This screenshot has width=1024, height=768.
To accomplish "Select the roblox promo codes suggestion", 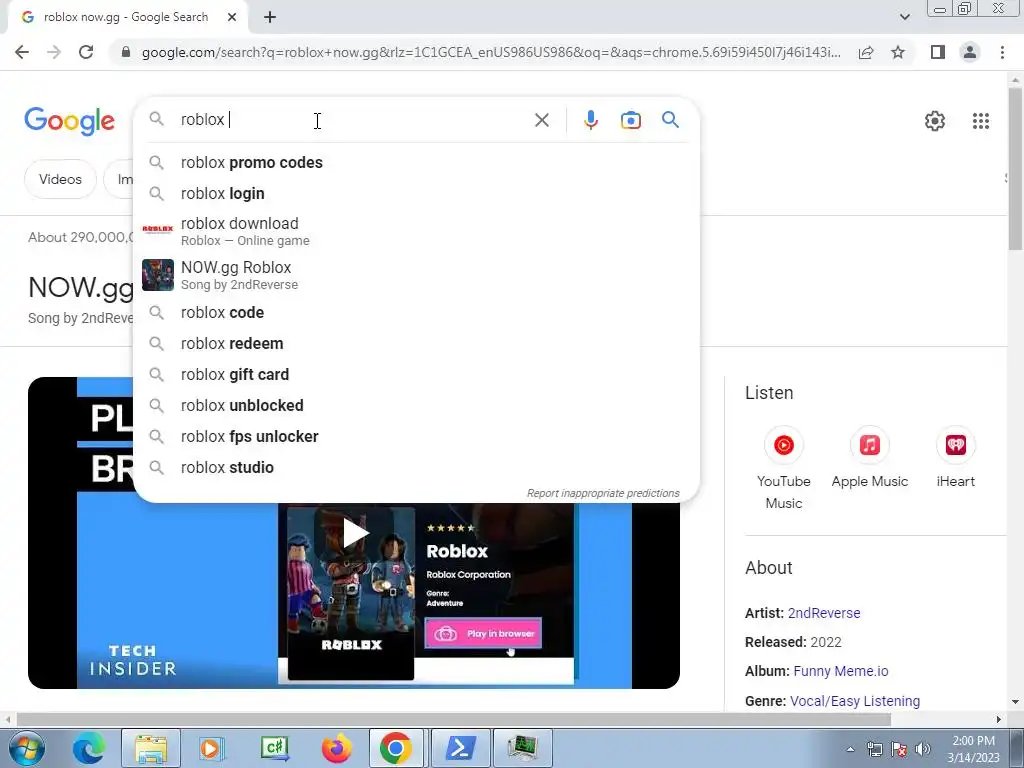I will pos(416,163).
